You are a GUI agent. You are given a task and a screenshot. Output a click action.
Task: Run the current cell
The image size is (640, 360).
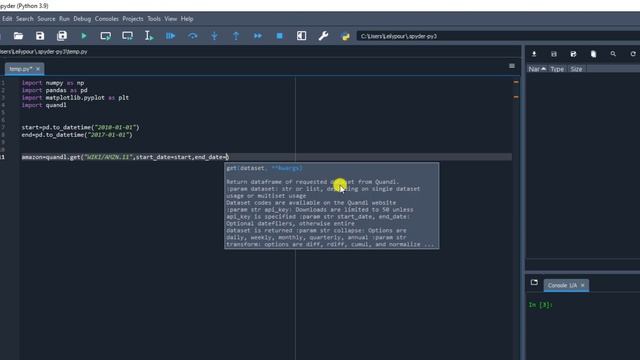[x=106, y=36]
